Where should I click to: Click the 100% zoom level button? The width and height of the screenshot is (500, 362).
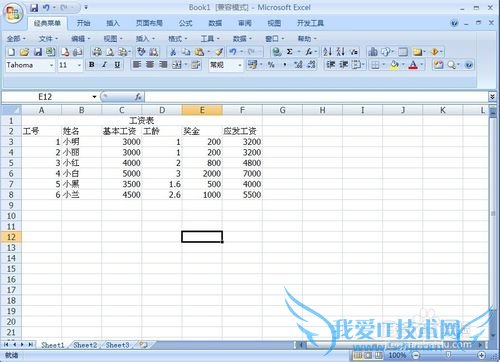coord(397,355)
